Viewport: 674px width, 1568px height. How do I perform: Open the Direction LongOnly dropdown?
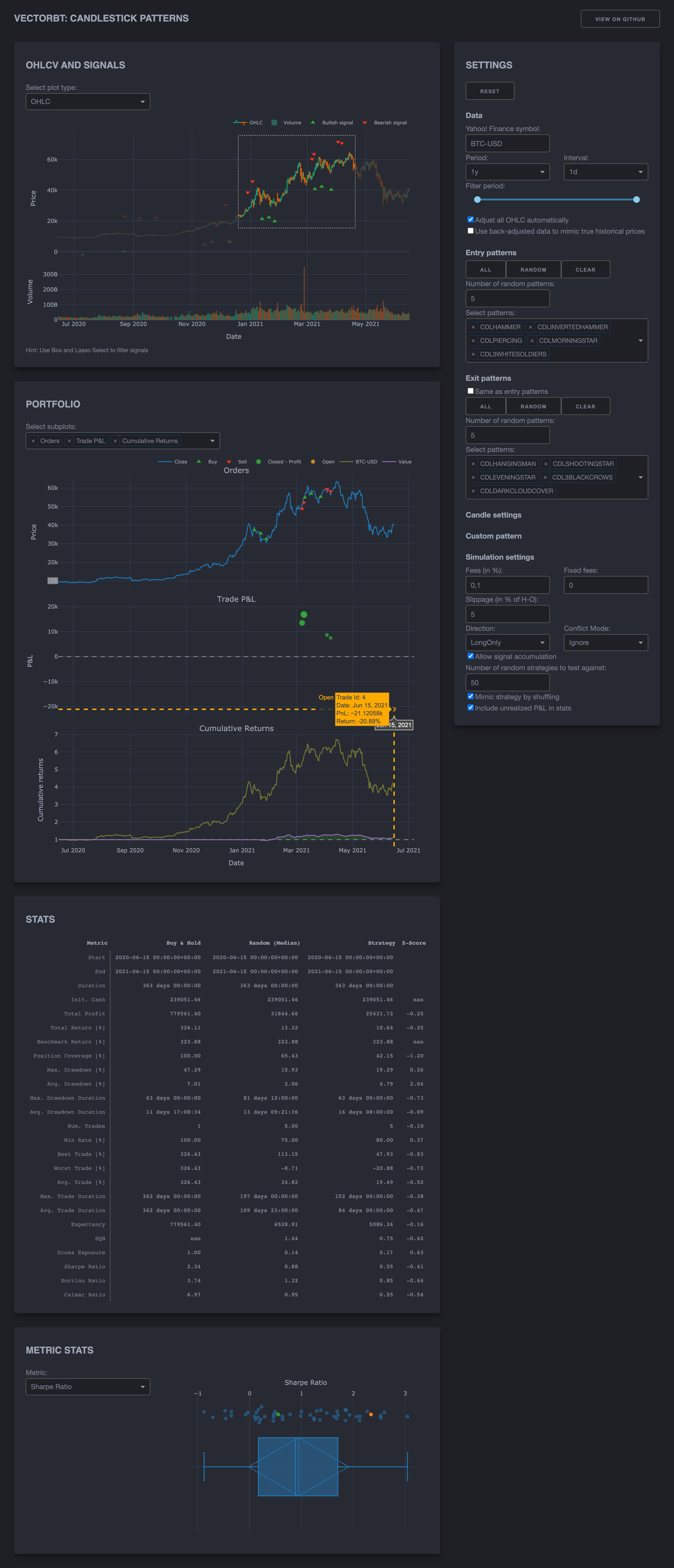[507, 643]
